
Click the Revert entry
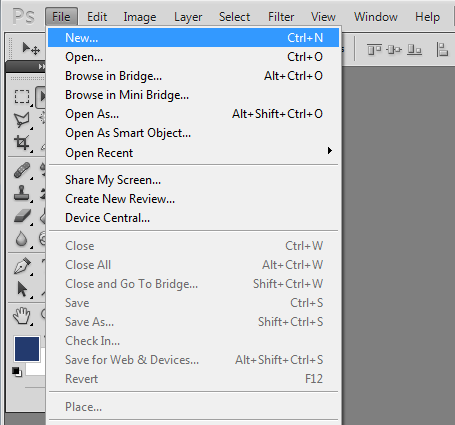pos(194,379)
